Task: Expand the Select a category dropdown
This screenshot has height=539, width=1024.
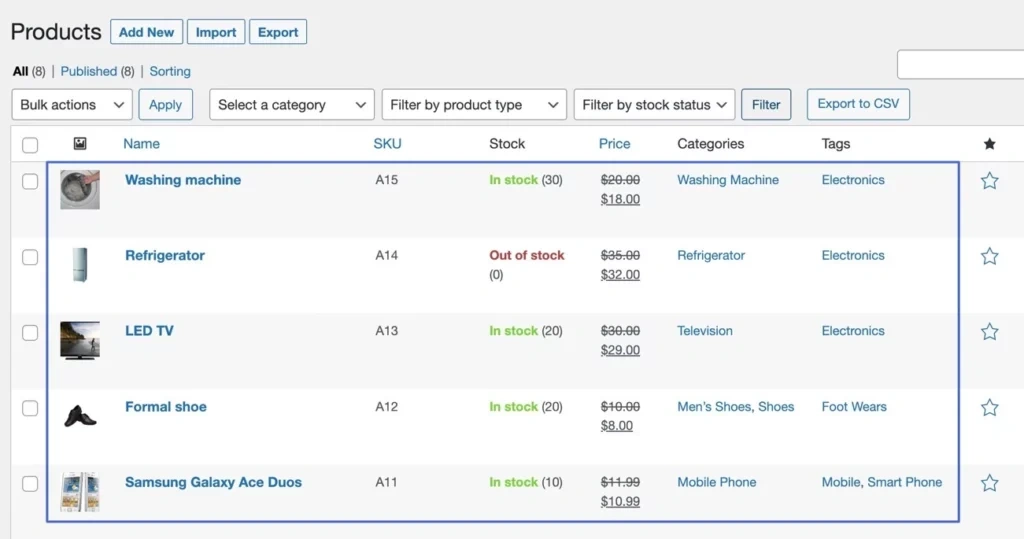Action: click(x=291, y=105)
